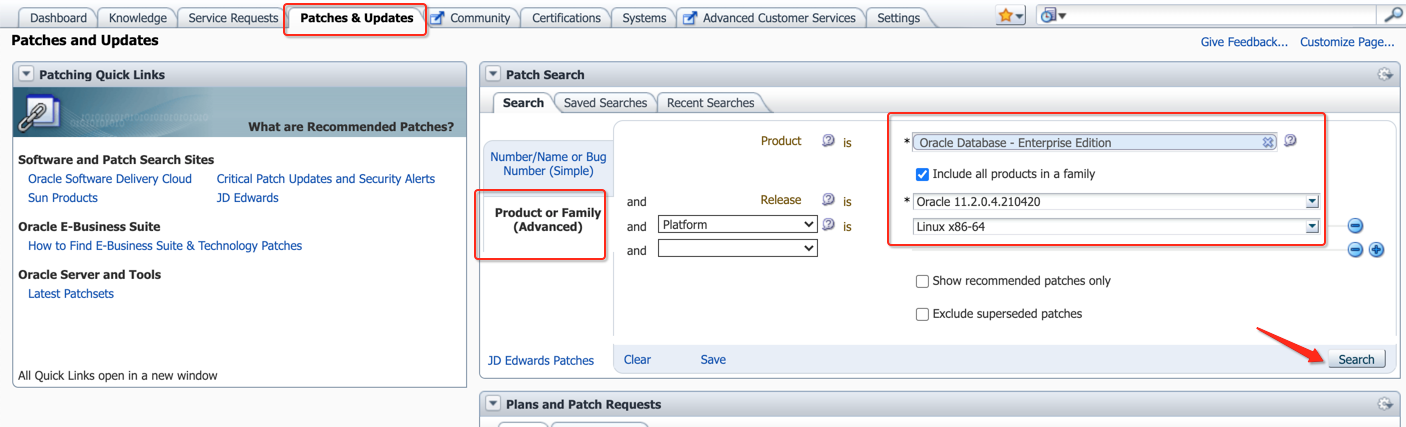The image size is (1406, 427).
Task: Add a new filter row with plus
Action: (1376, 249)
